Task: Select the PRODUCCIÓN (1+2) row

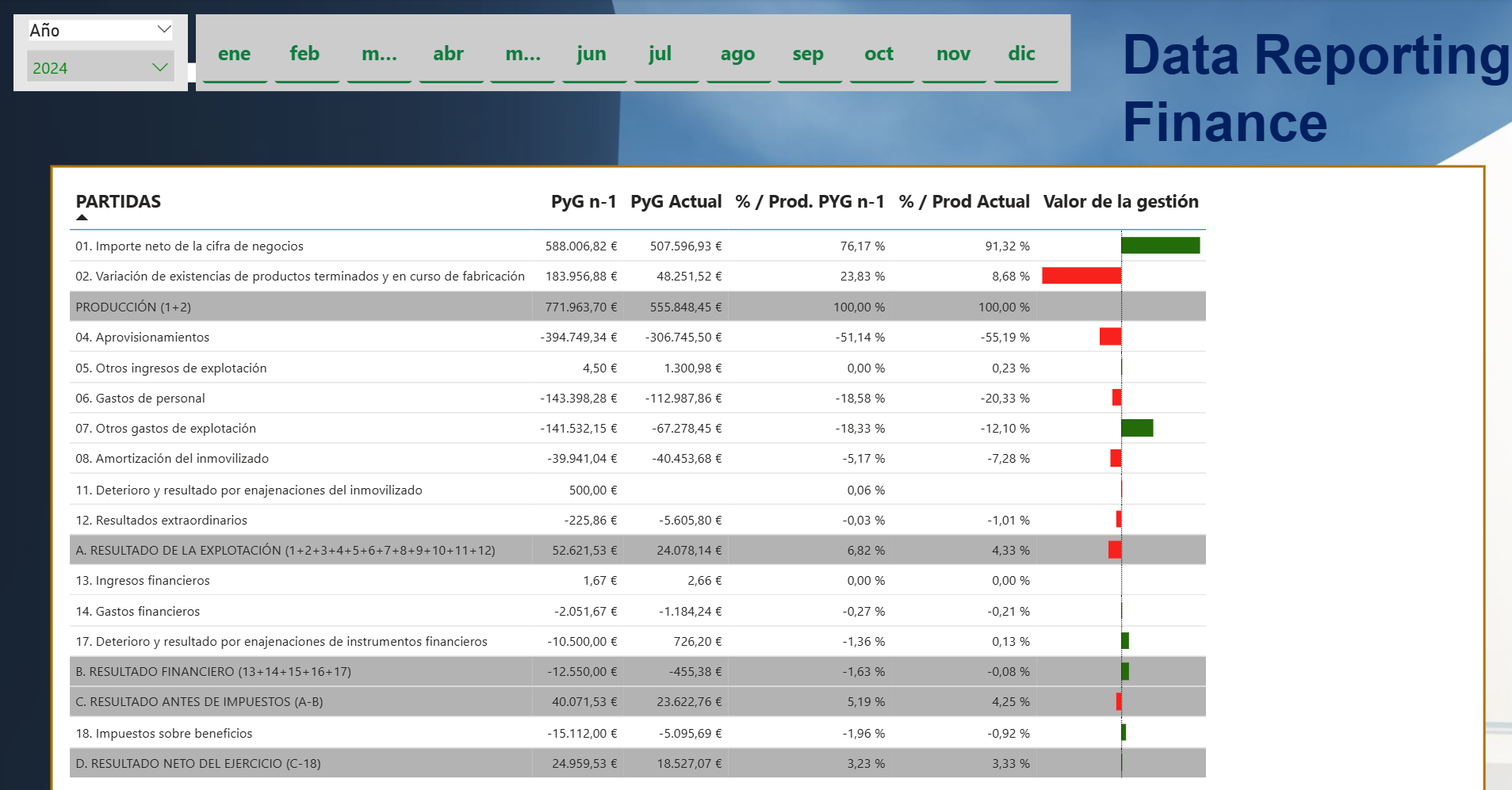Action: (637, 307)
